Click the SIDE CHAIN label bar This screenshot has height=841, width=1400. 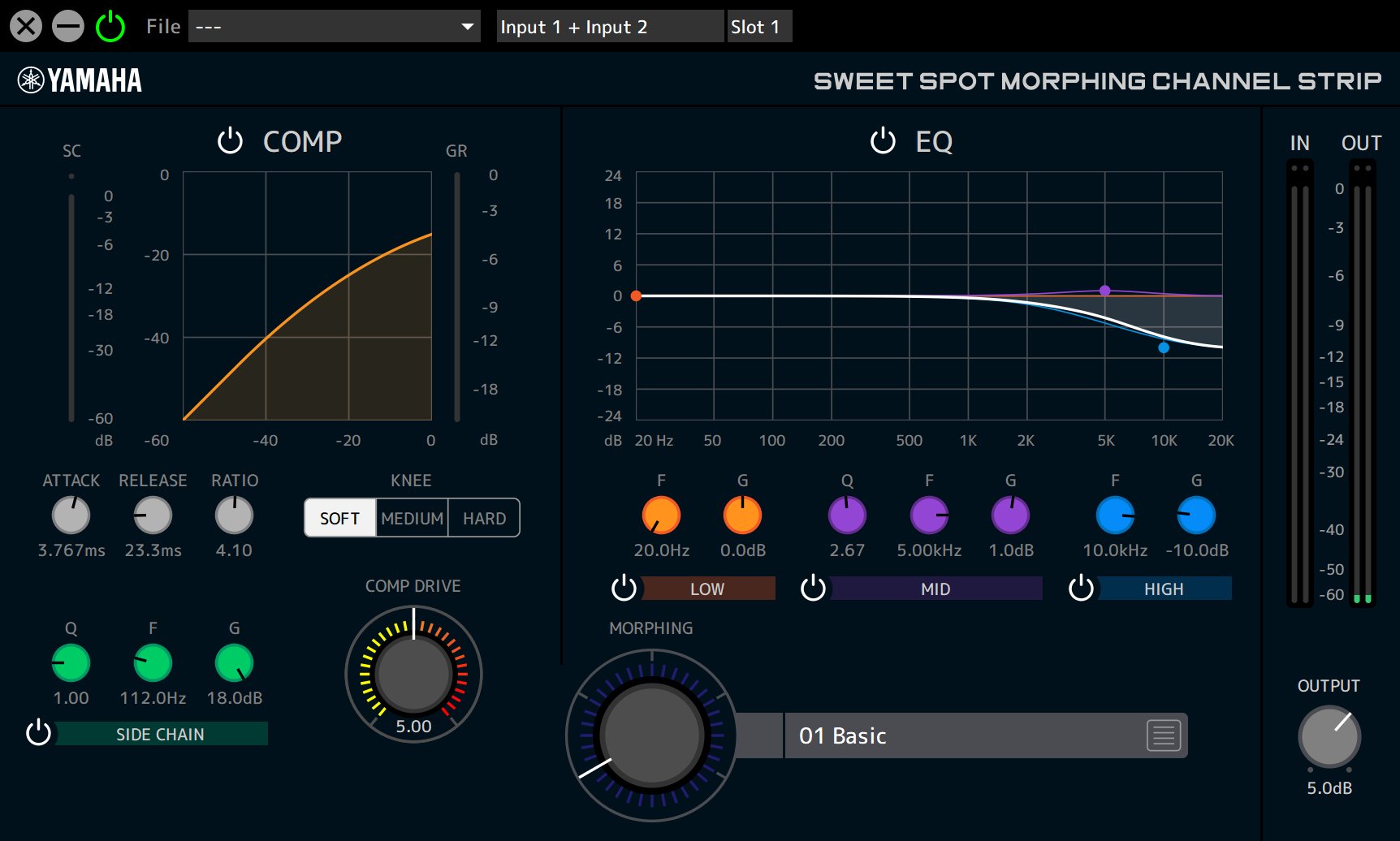(161, 734)
